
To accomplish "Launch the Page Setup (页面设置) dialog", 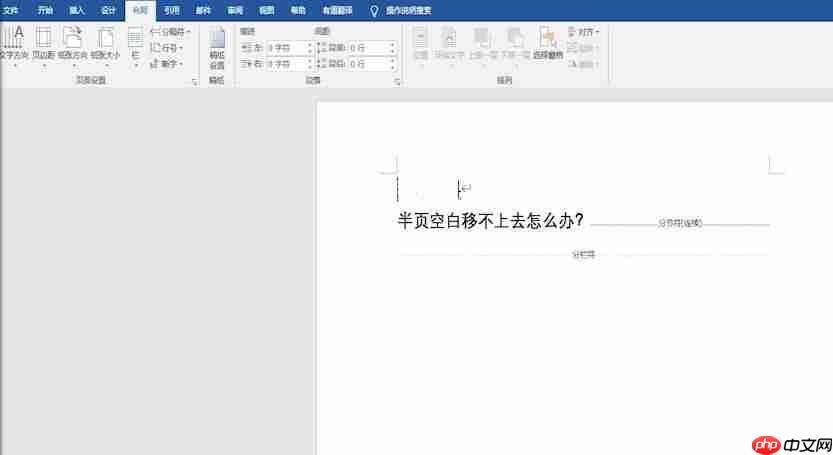I will click(195, 82).
